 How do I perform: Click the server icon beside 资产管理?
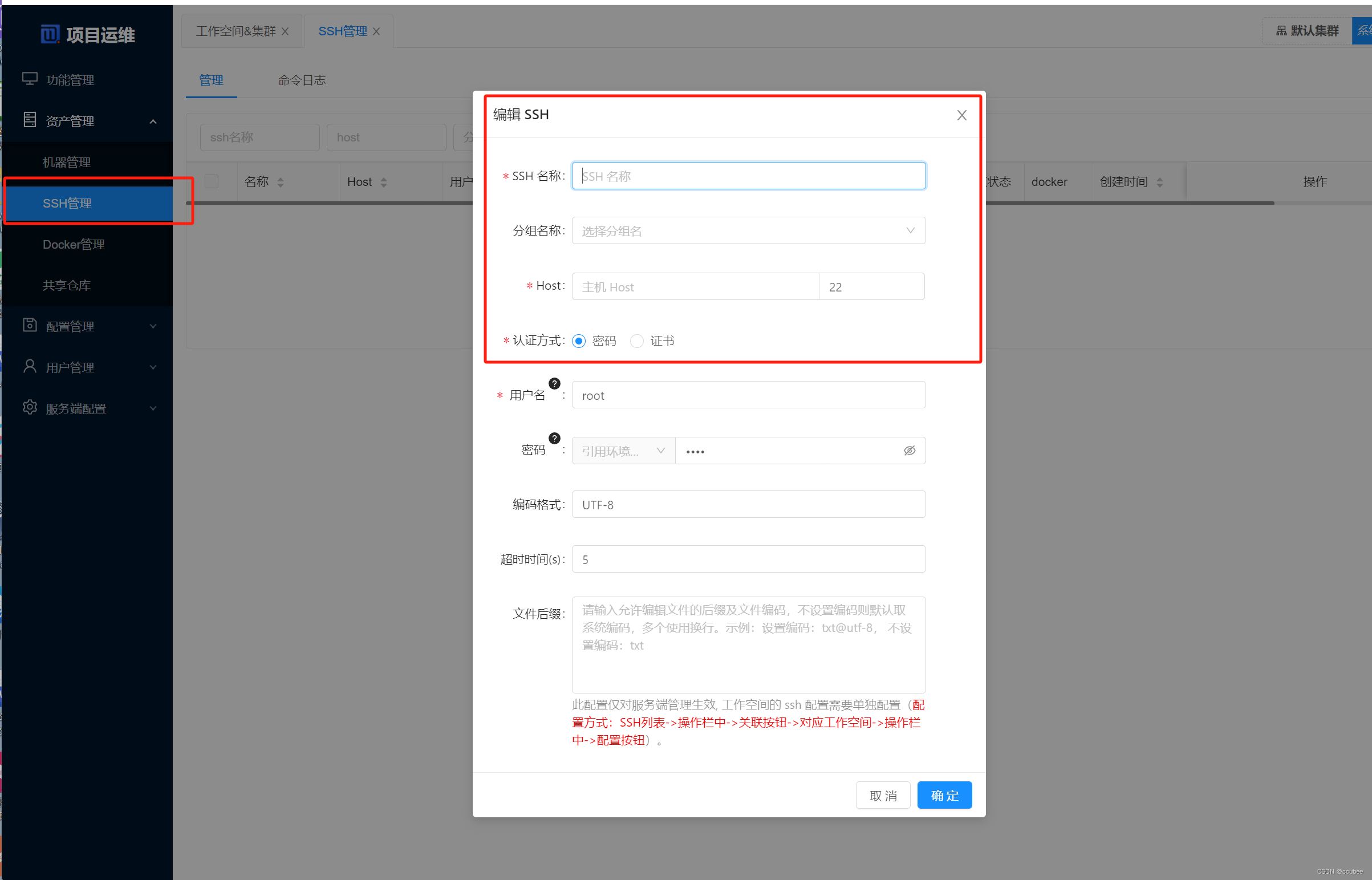click(x=30, y=120)
